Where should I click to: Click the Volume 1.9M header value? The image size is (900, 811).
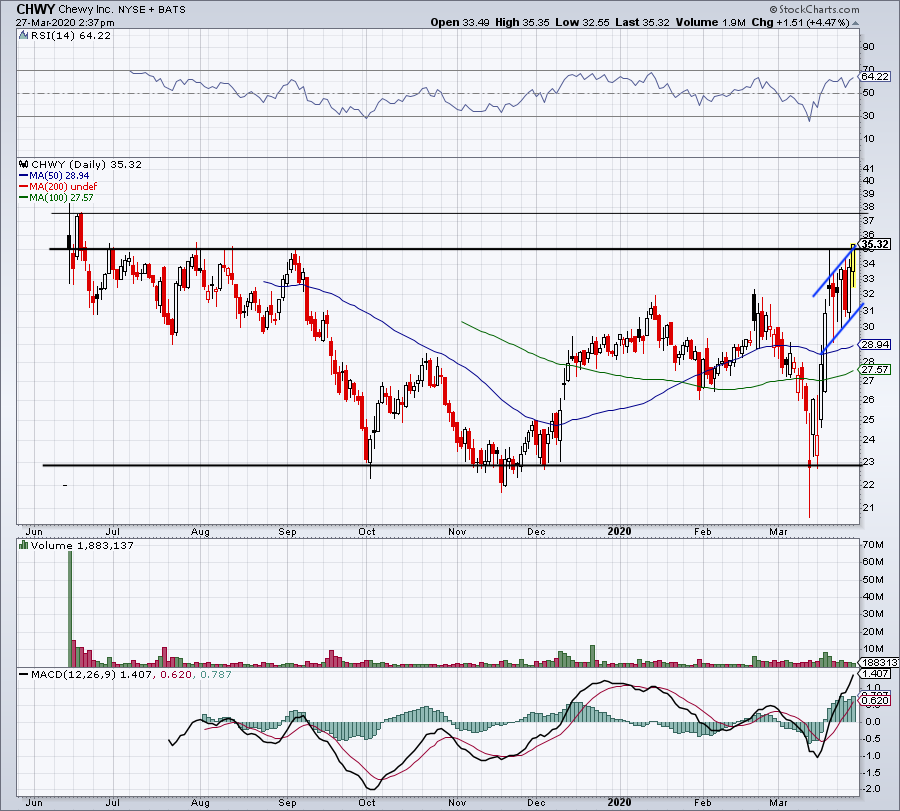coord(711,22)
